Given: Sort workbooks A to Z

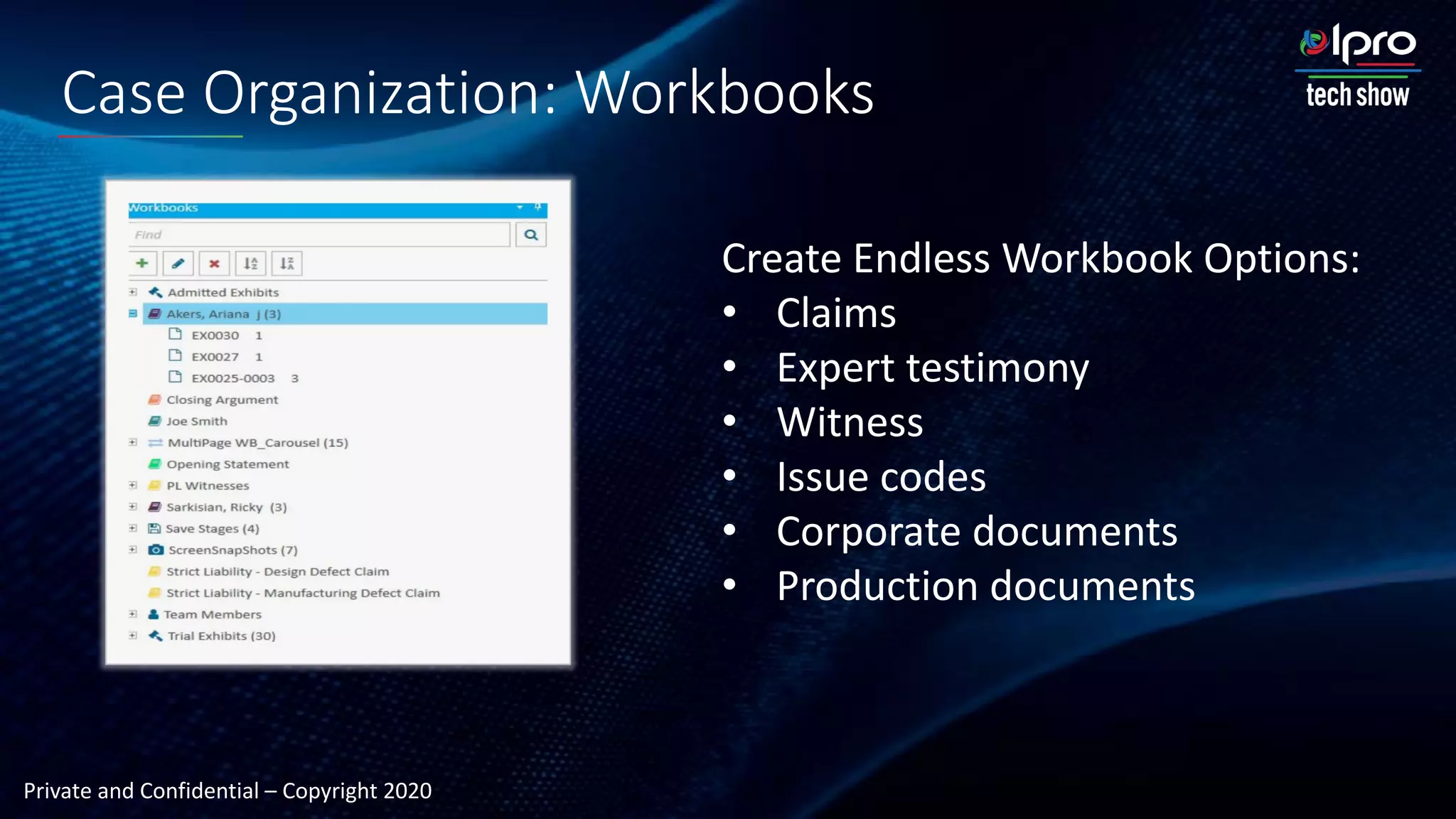Looking at the screenshot, I should [x=250, y=264].
